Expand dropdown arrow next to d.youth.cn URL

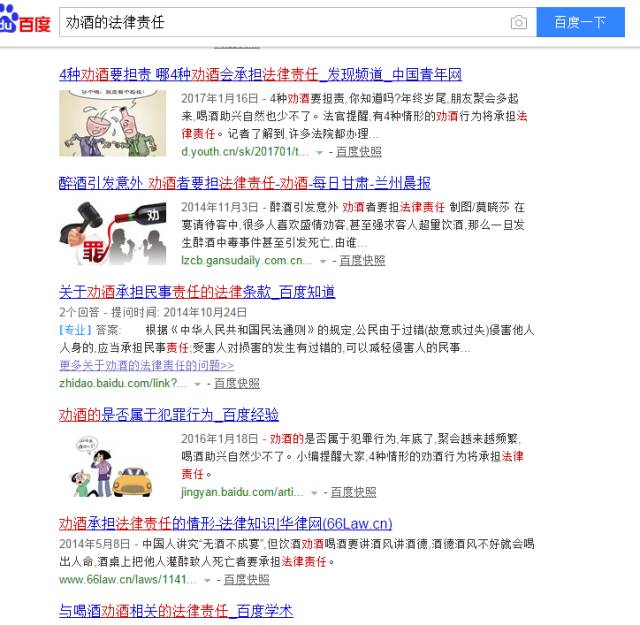tap(320, 152)
